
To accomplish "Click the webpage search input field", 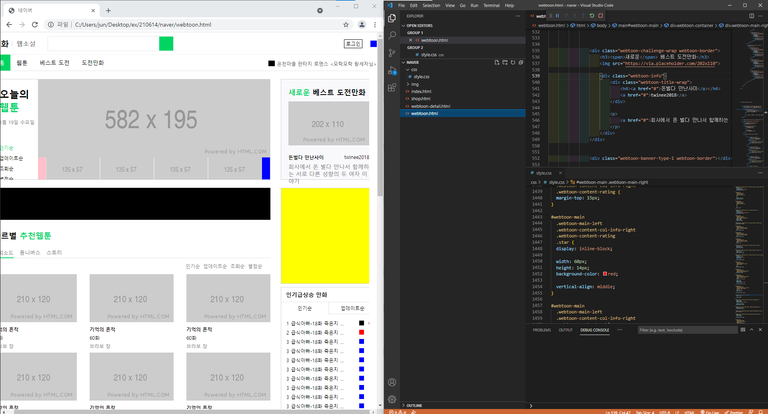I will [103, 44].
